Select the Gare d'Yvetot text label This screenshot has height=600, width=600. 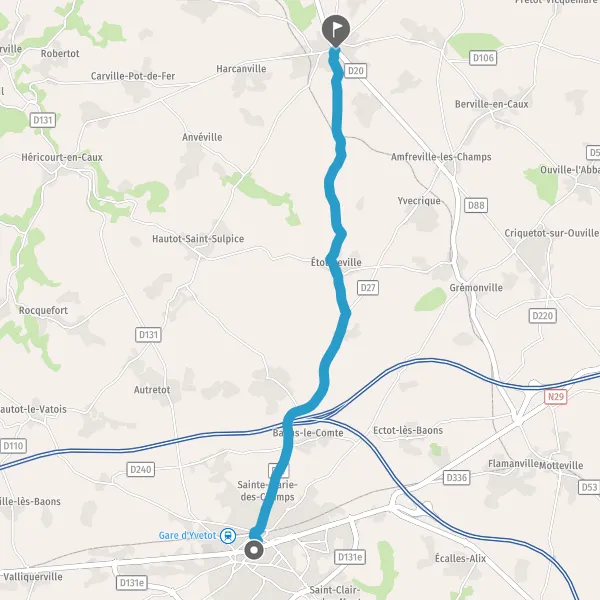188,535
